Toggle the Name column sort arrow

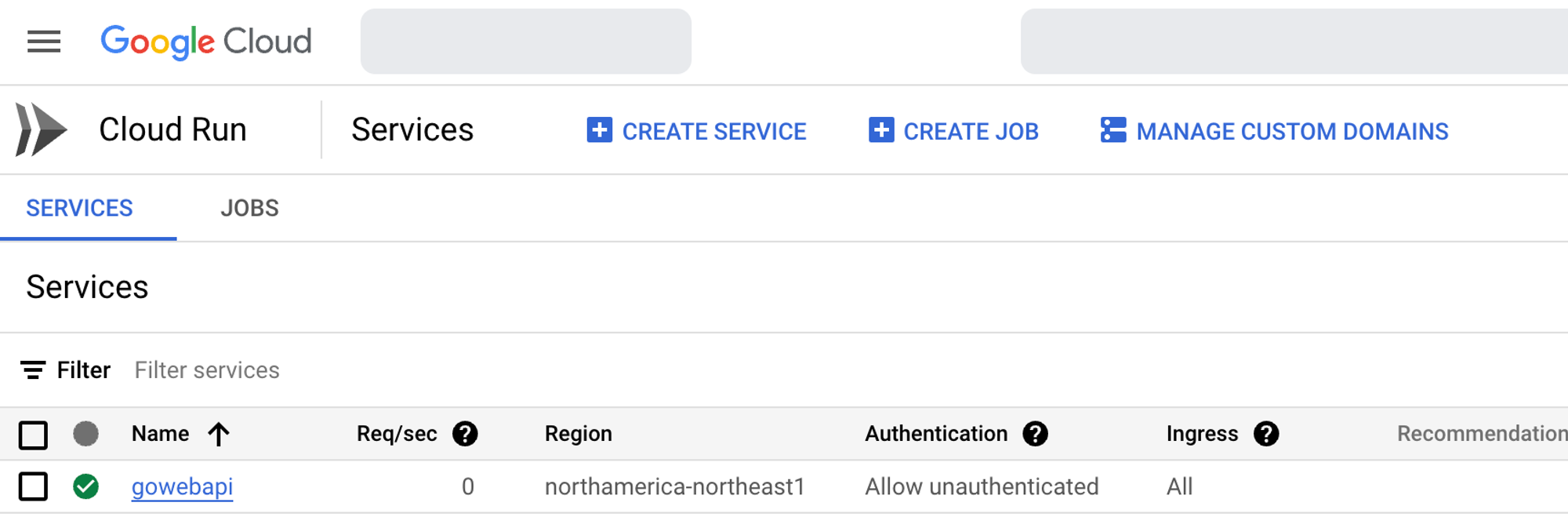pos(219,434)
